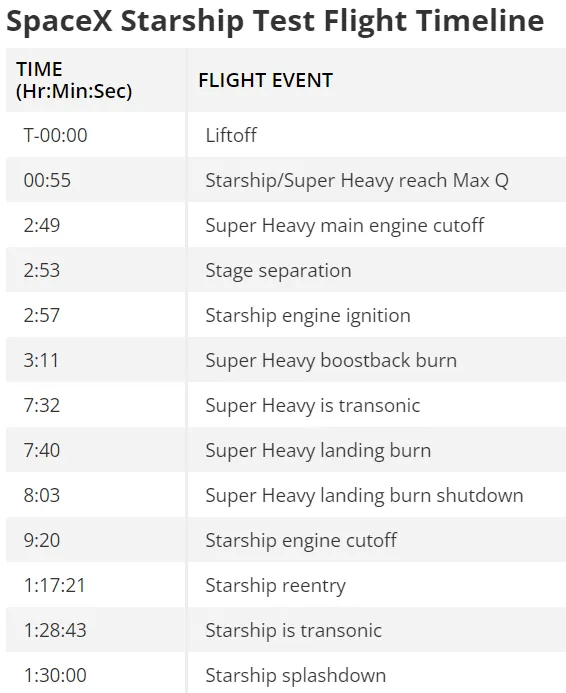The height and width of the screenshot is (693, 566).
Task: Select the Starship engine ignition entry
Action: [x=308, y=316]
